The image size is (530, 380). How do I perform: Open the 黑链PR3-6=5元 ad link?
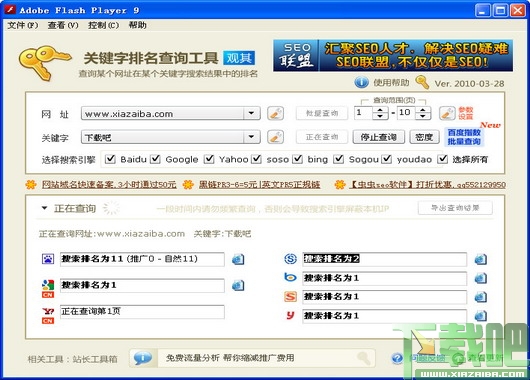click(x=259, y=185)
